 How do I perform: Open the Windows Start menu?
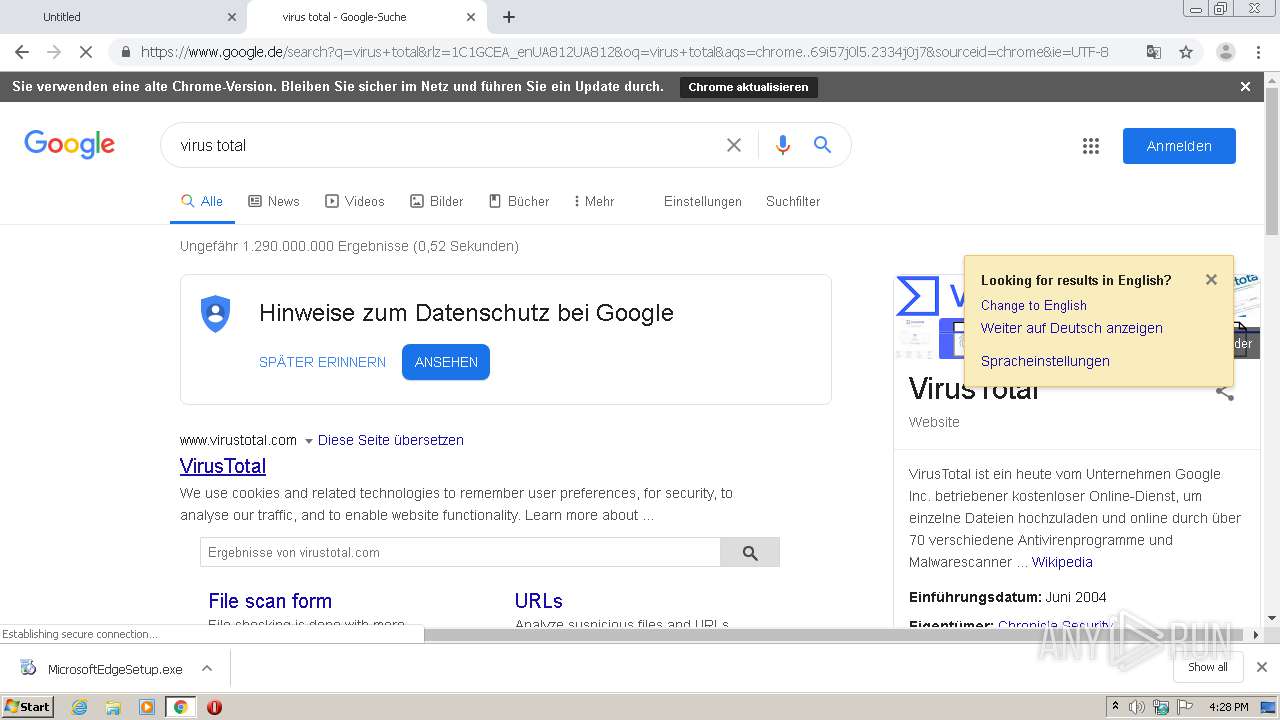27,706
